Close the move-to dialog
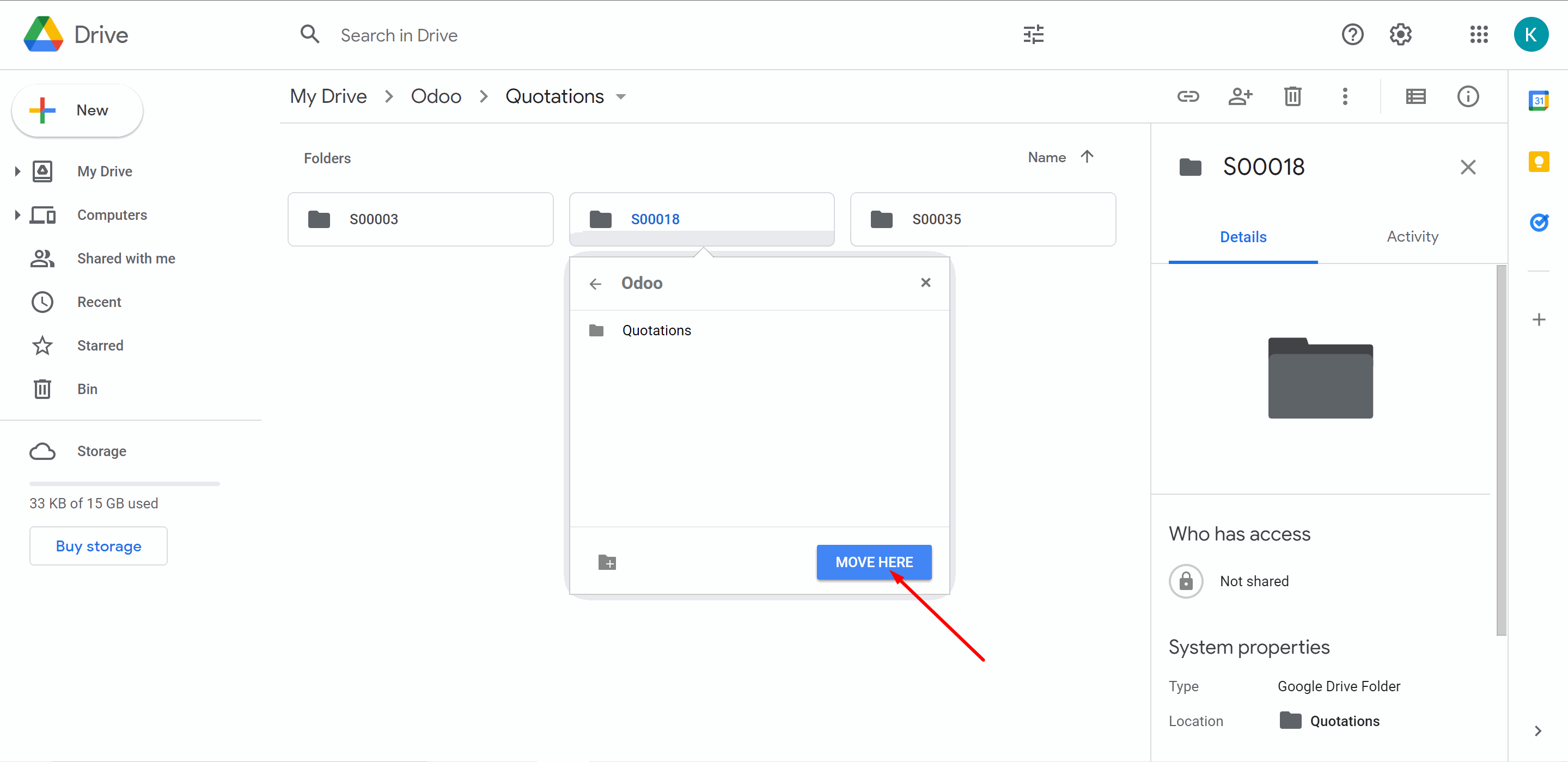 (925, 282)
